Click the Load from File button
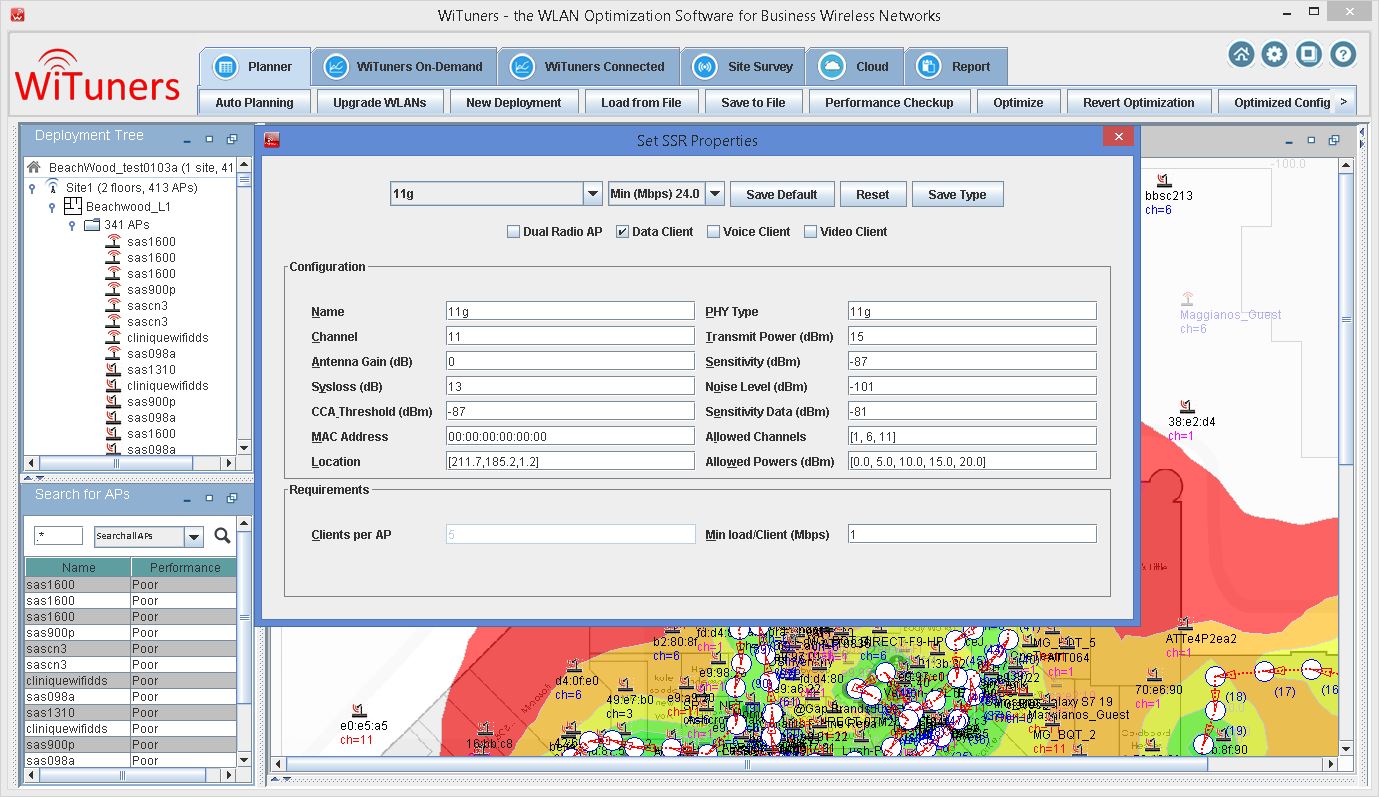 (x=641, y=102)
